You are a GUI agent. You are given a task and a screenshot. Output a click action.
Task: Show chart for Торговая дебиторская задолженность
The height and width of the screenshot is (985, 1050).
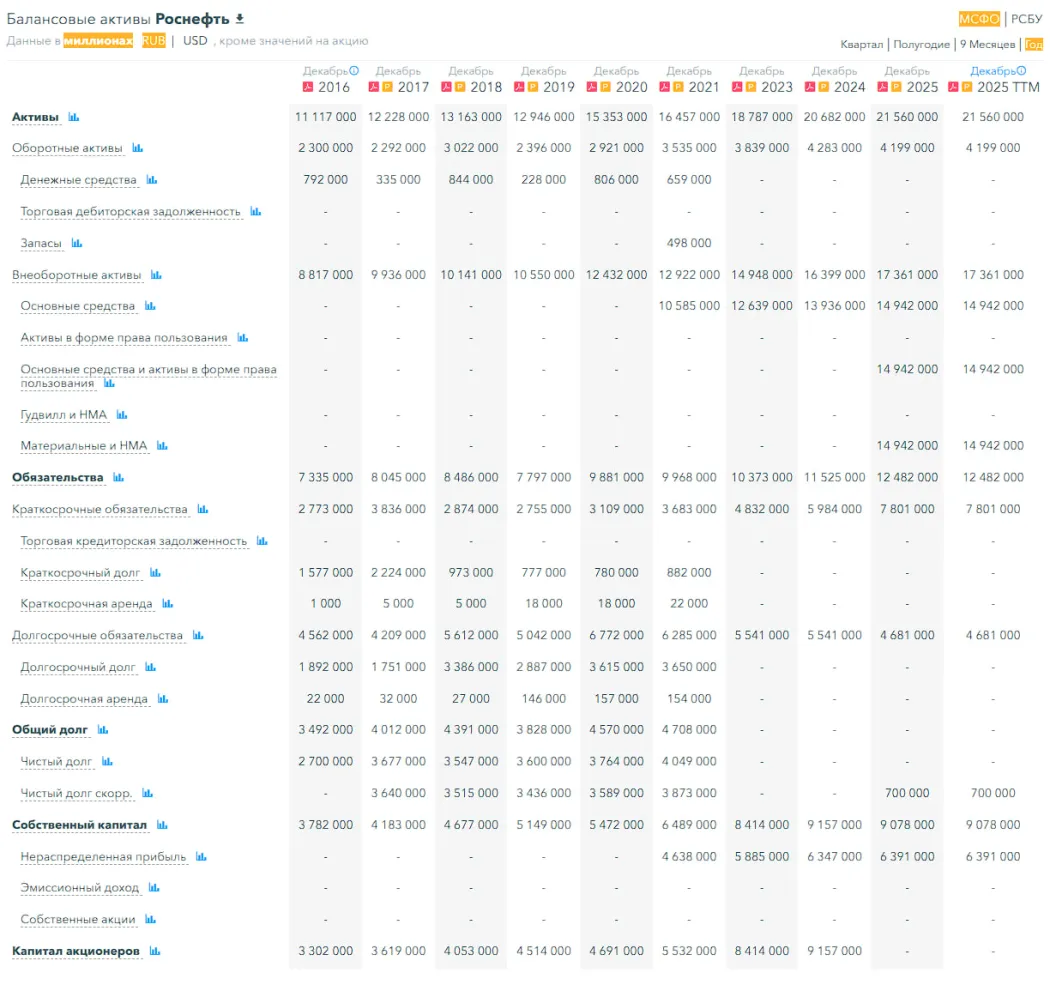255,212
